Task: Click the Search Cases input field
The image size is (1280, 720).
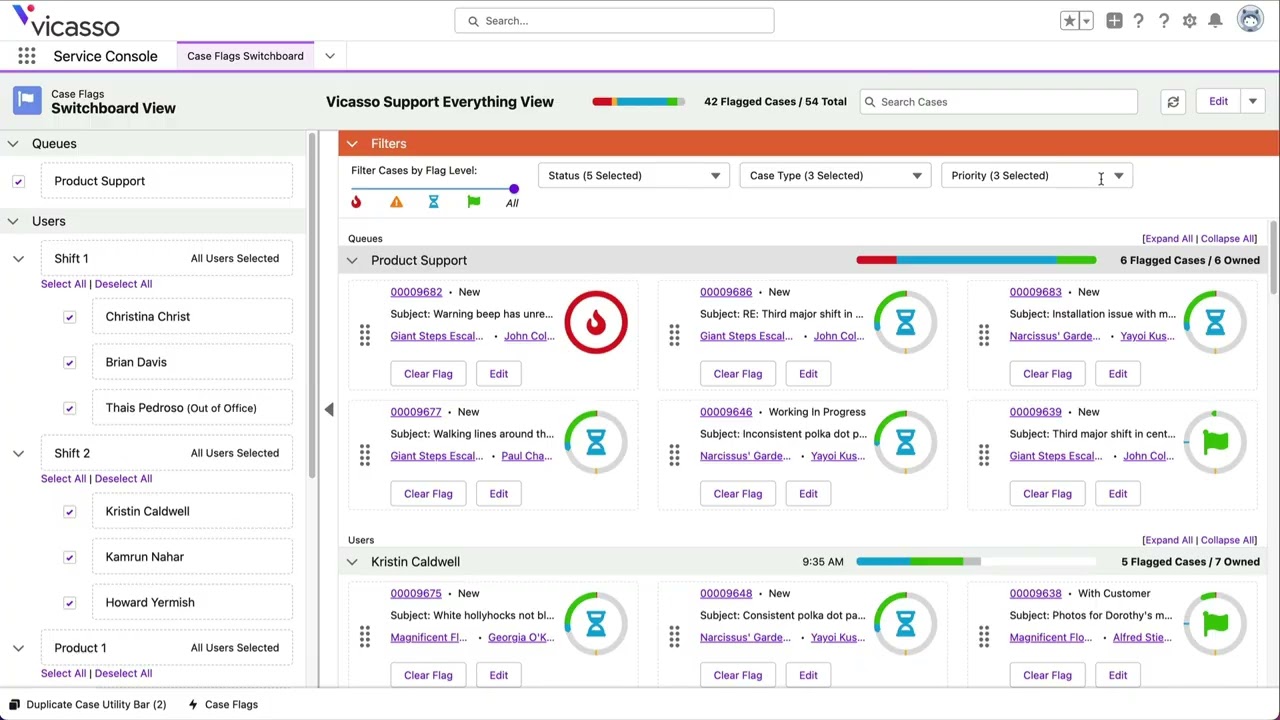Action: (x=998, y=102)
